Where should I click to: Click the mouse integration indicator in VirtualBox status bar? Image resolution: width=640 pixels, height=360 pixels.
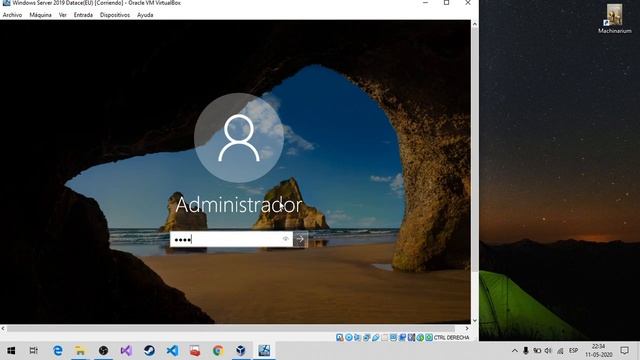pos(420,338)
